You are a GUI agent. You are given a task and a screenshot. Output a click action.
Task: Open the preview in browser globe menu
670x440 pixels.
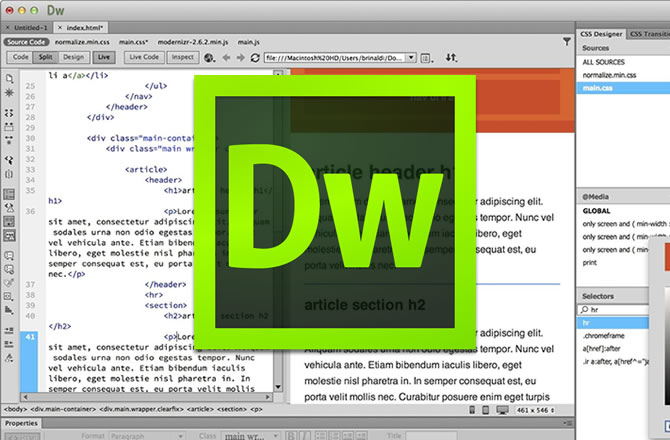209,58
